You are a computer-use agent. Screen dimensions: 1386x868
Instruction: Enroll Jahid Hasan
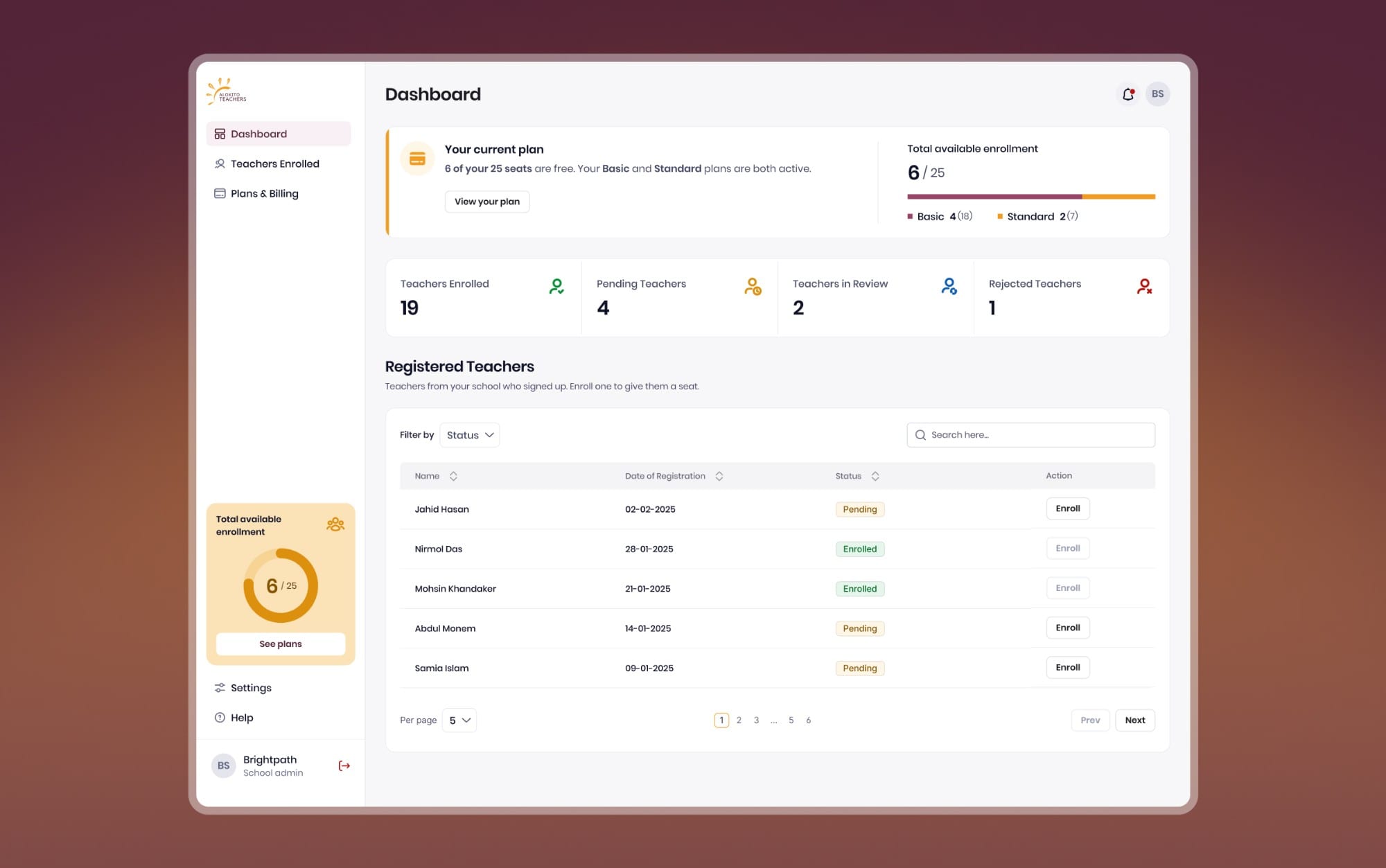1068,508
